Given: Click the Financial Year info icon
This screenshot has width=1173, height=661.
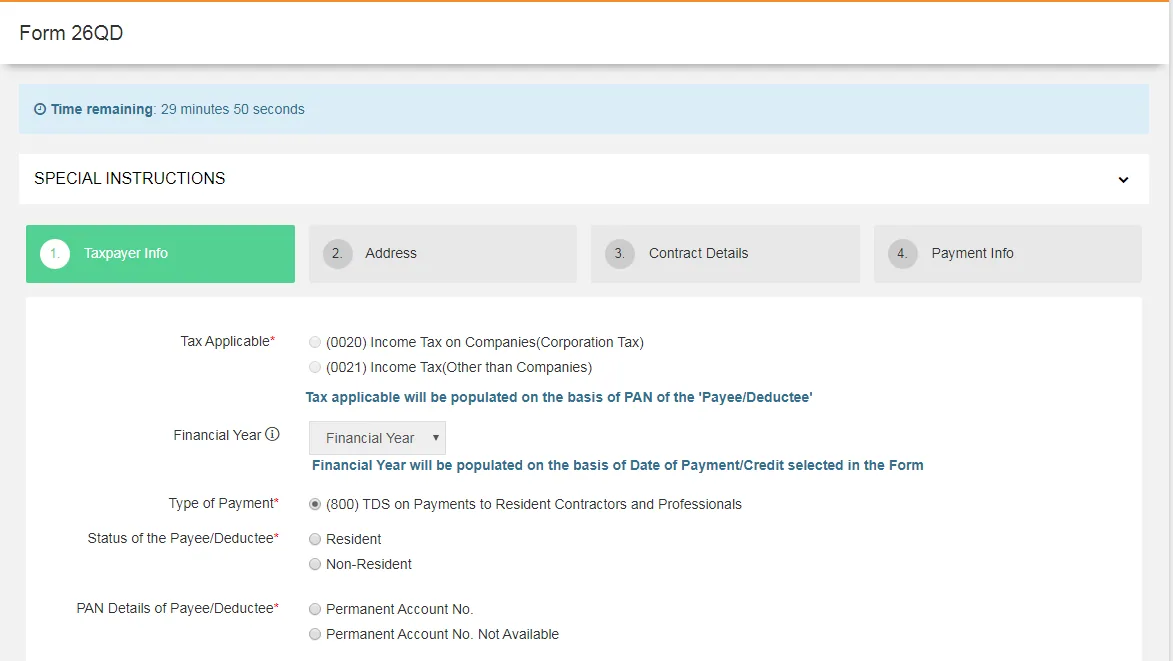Looking at the screenshot, I should (x=272, y=434).
